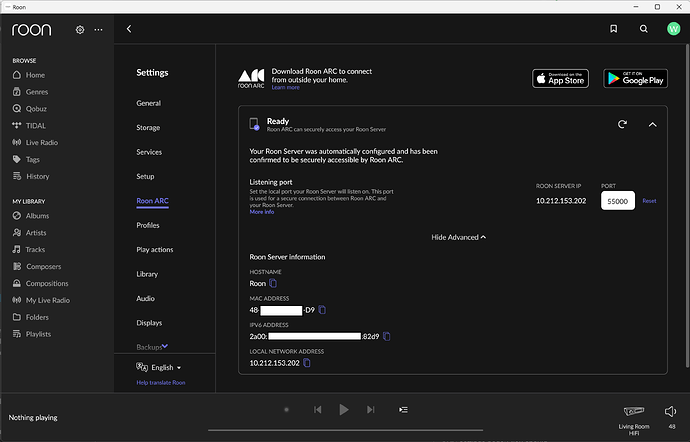Open the W profile avatar
690x442 pixels.
(673, 29)
